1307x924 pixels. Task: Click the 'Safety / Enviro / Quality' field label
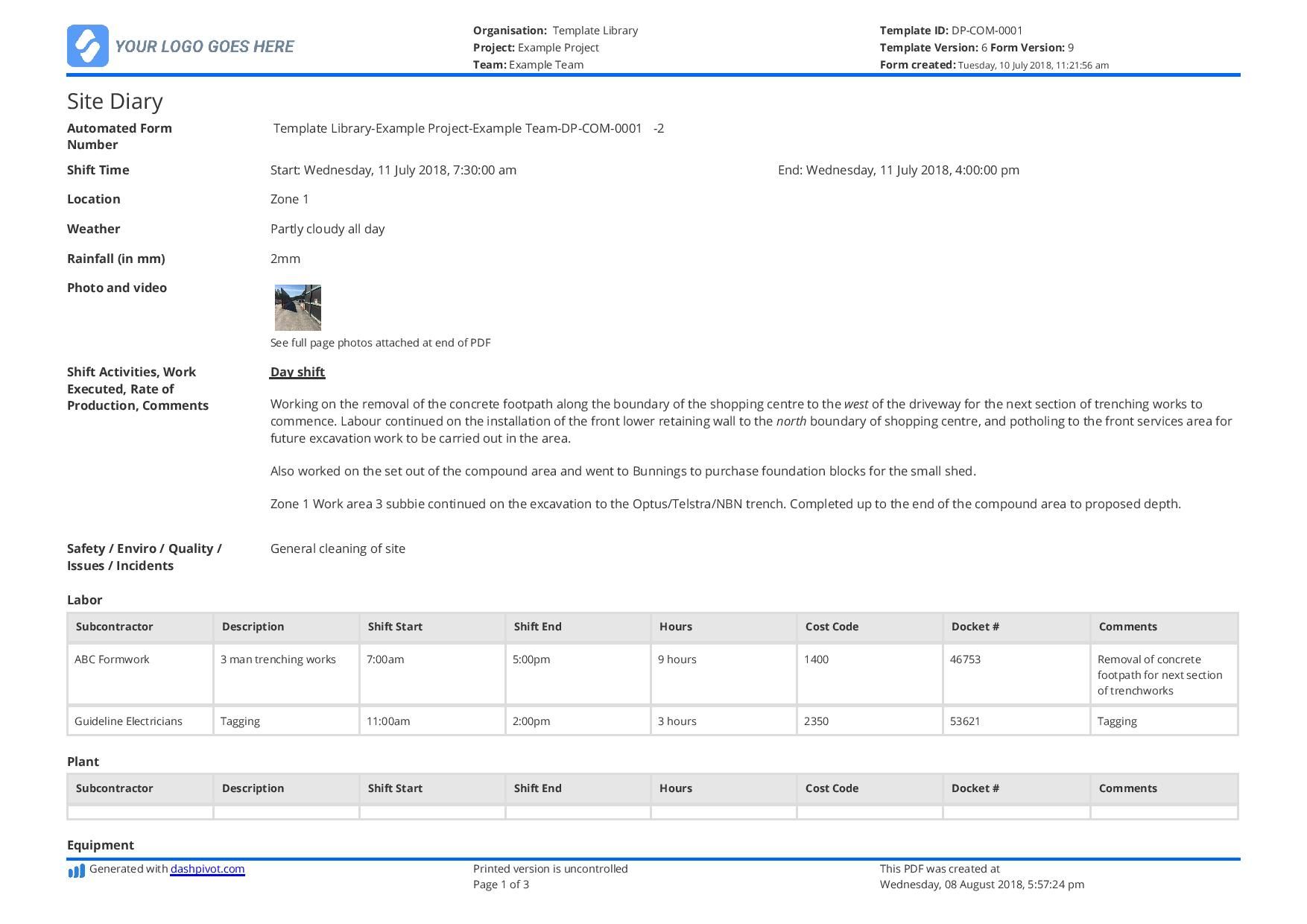[x=145, y=557]
